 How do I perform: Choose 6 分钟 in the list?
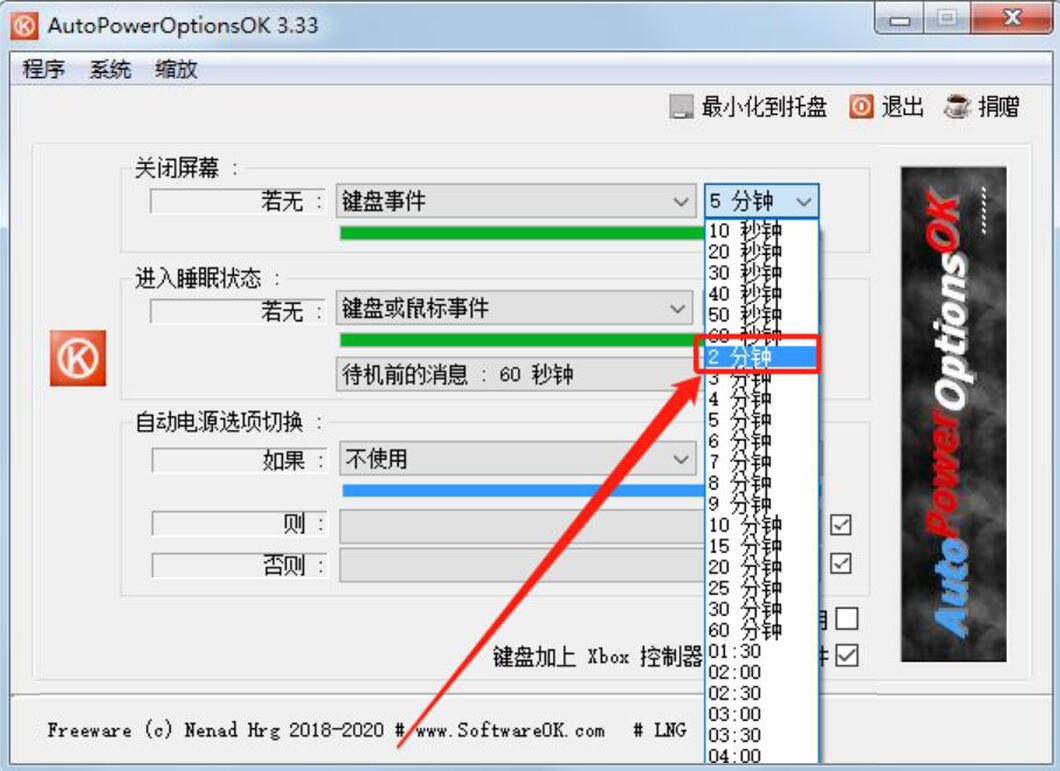(x=761, y=441)
